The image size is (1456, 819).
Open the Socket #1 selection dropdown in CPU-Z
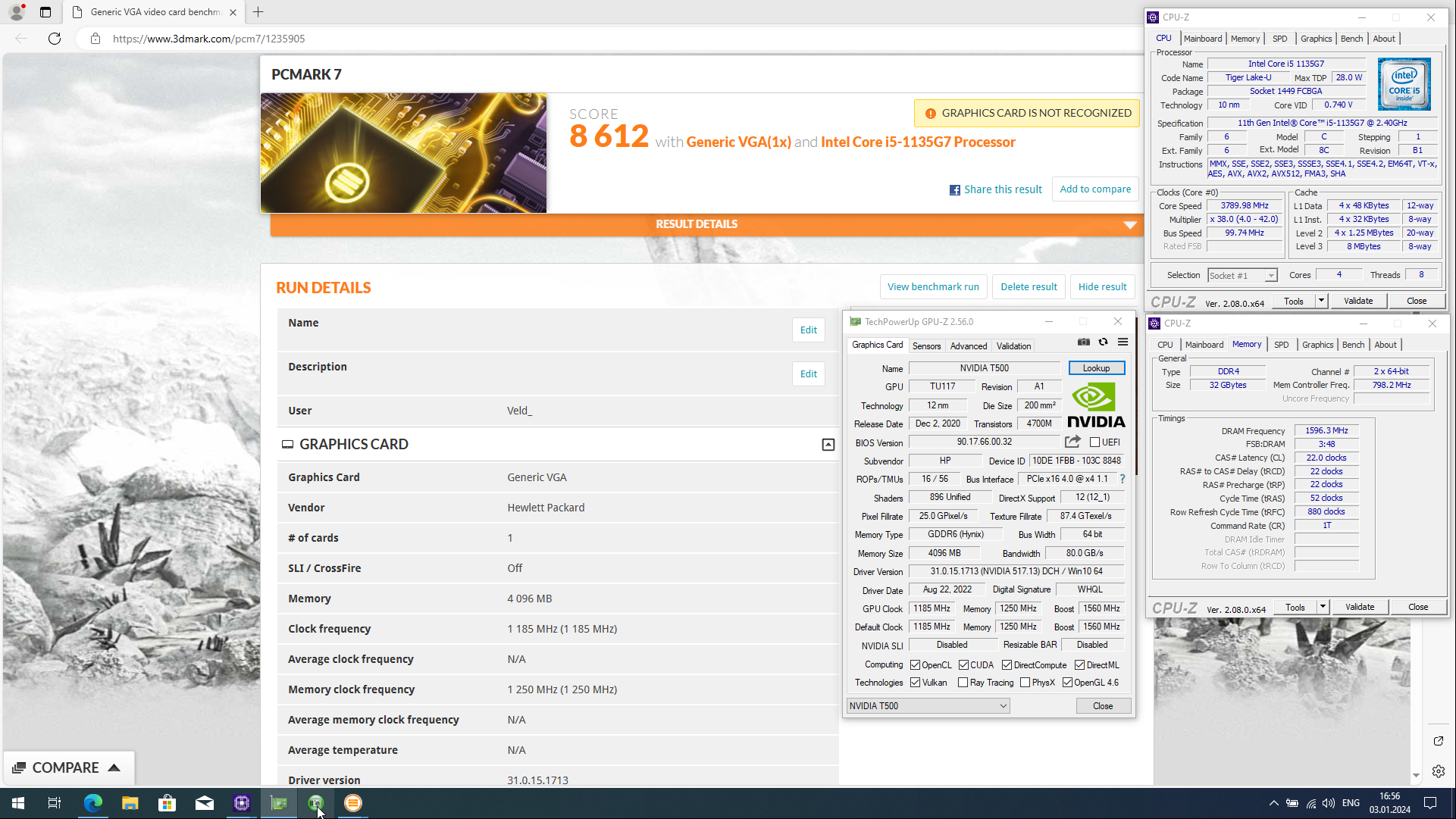[1242, 276]
